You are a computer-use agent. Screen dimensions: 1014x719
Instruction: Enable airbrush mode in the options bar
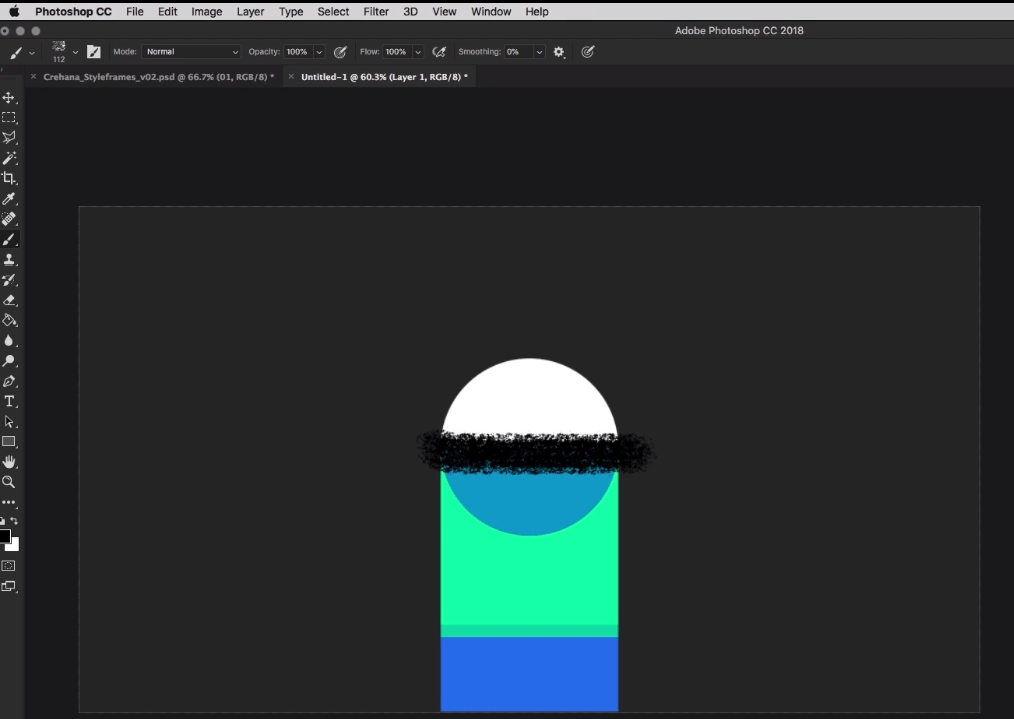tap(438, 51)
